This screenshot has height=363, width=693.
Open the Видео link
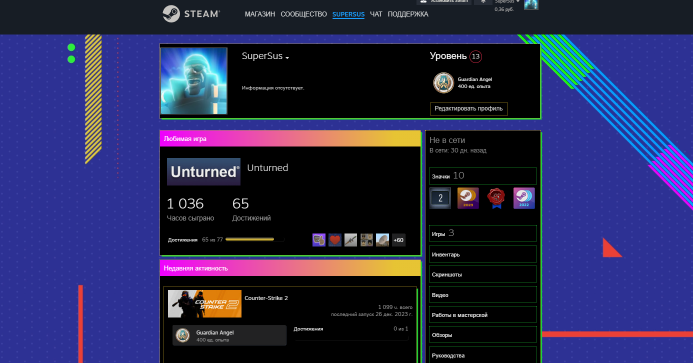point(483,294)
